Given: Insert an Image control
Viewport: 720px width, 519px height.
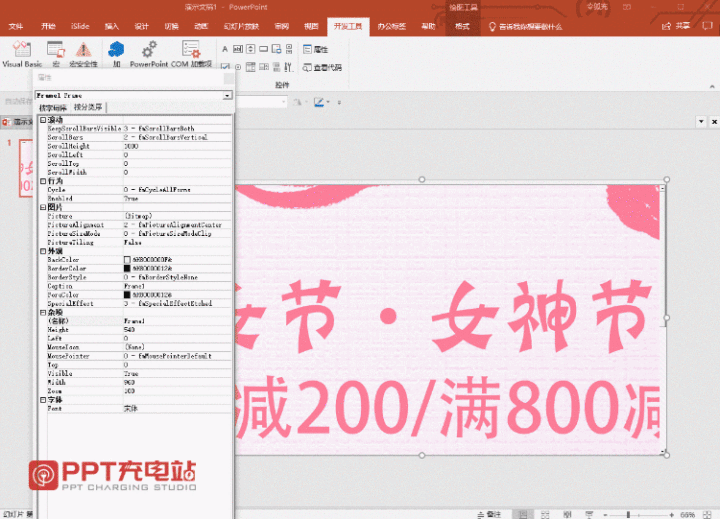Looking at the screenshot, I should tap(276, 49).
